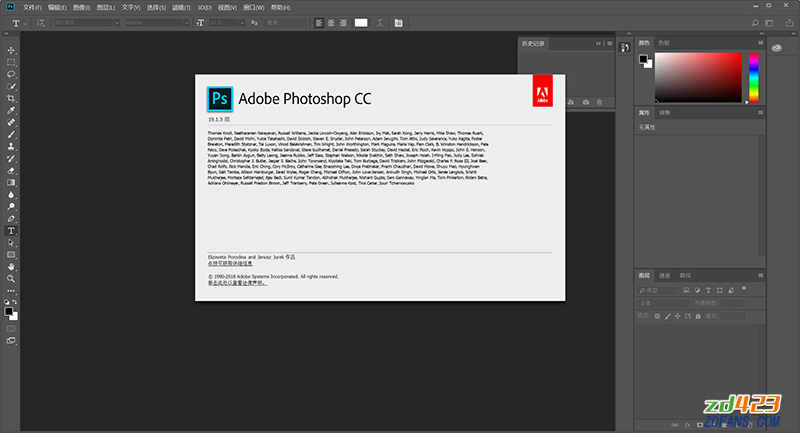Screen dimensions: 800x433
Task: Select the Lasso tool
Action: pos(11,74)
